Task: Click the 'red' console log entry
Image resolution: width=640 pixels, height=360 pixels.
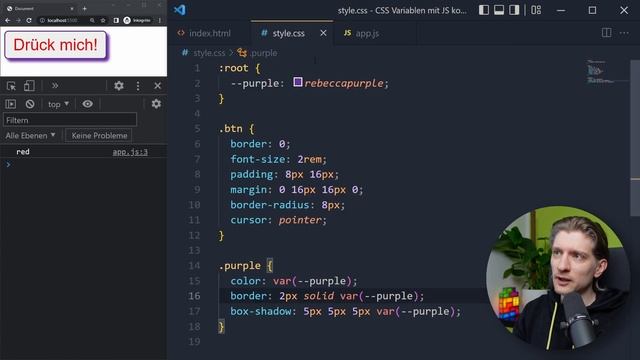Action: tap(23, 152)
